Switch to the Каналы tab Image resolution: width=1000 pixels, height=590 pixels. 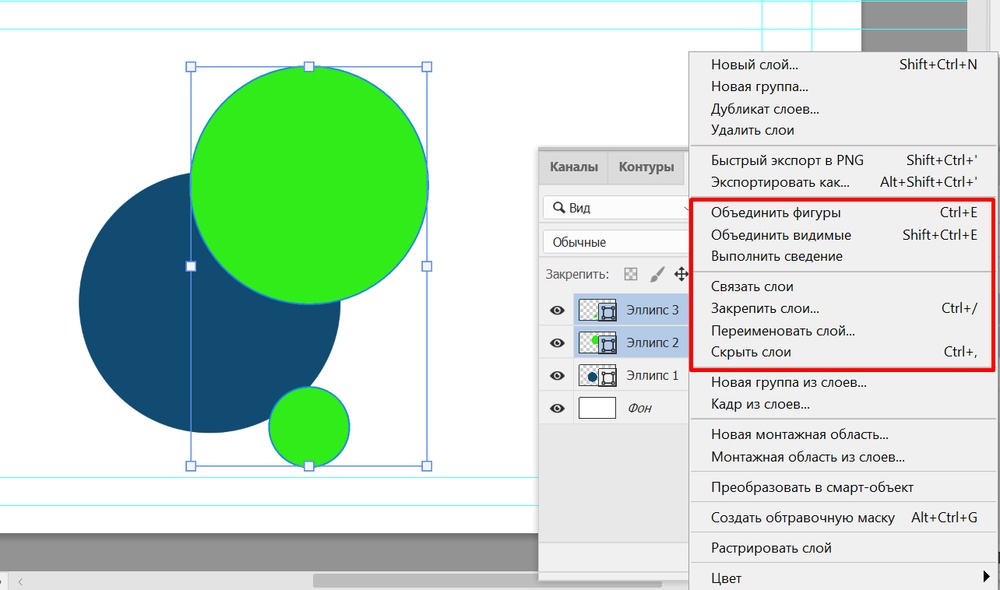click(x=574, y=167)
